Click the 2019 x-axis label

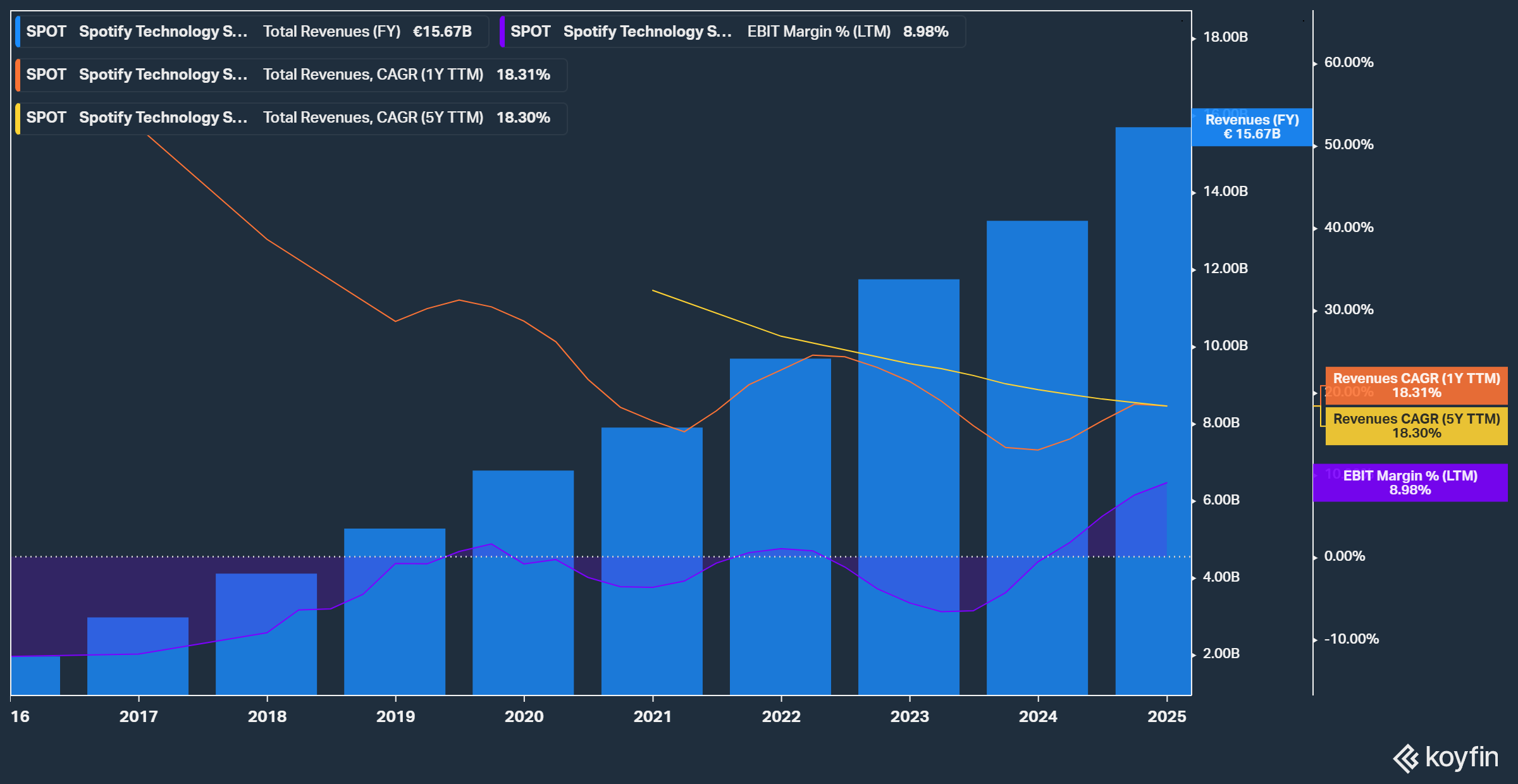pos(395,716)
